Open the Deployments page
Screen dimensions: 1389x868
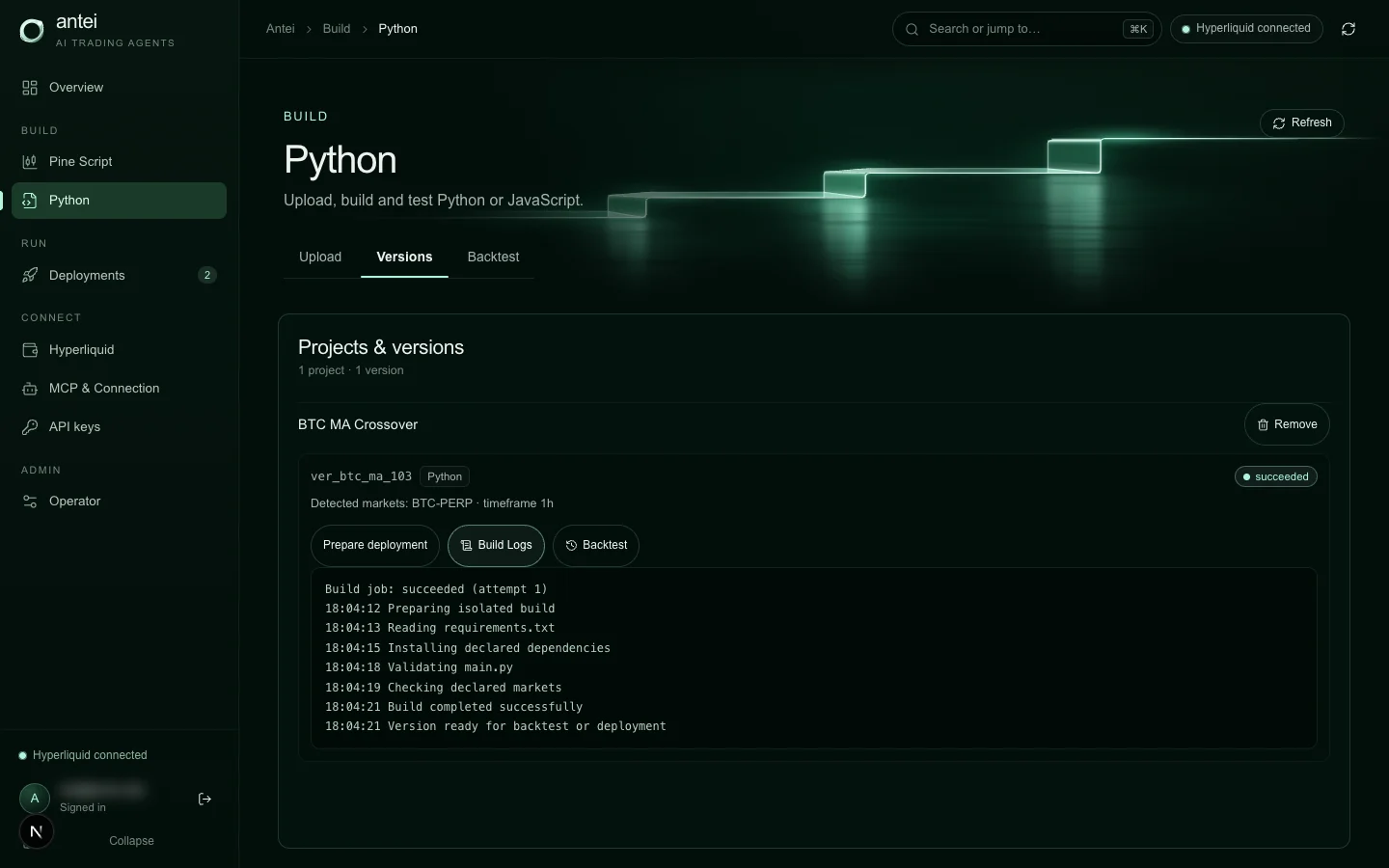pos(119,276)
